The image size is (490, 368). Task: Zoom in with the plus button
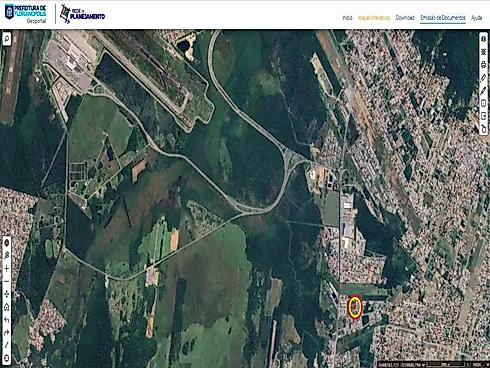point(6,268)
